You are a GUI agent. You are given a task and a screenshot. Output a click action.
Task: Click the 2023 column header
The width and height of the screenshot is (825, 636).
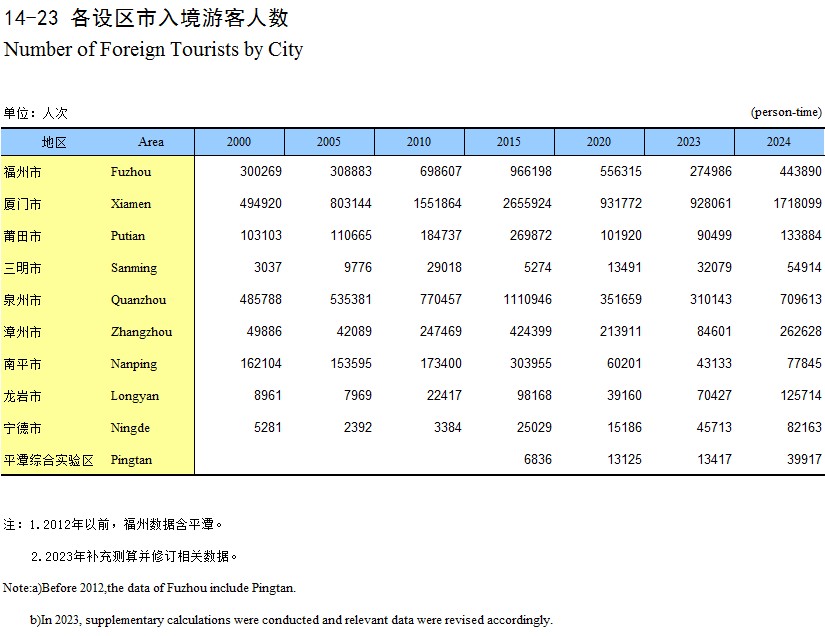[x=688, y=142]
